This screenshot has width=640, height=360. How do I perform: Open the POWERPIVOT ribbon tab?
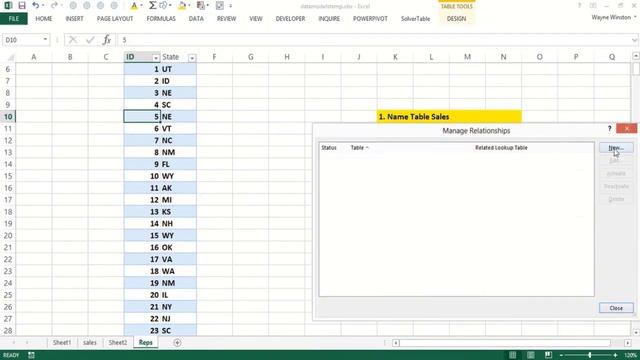click(370, 19)
